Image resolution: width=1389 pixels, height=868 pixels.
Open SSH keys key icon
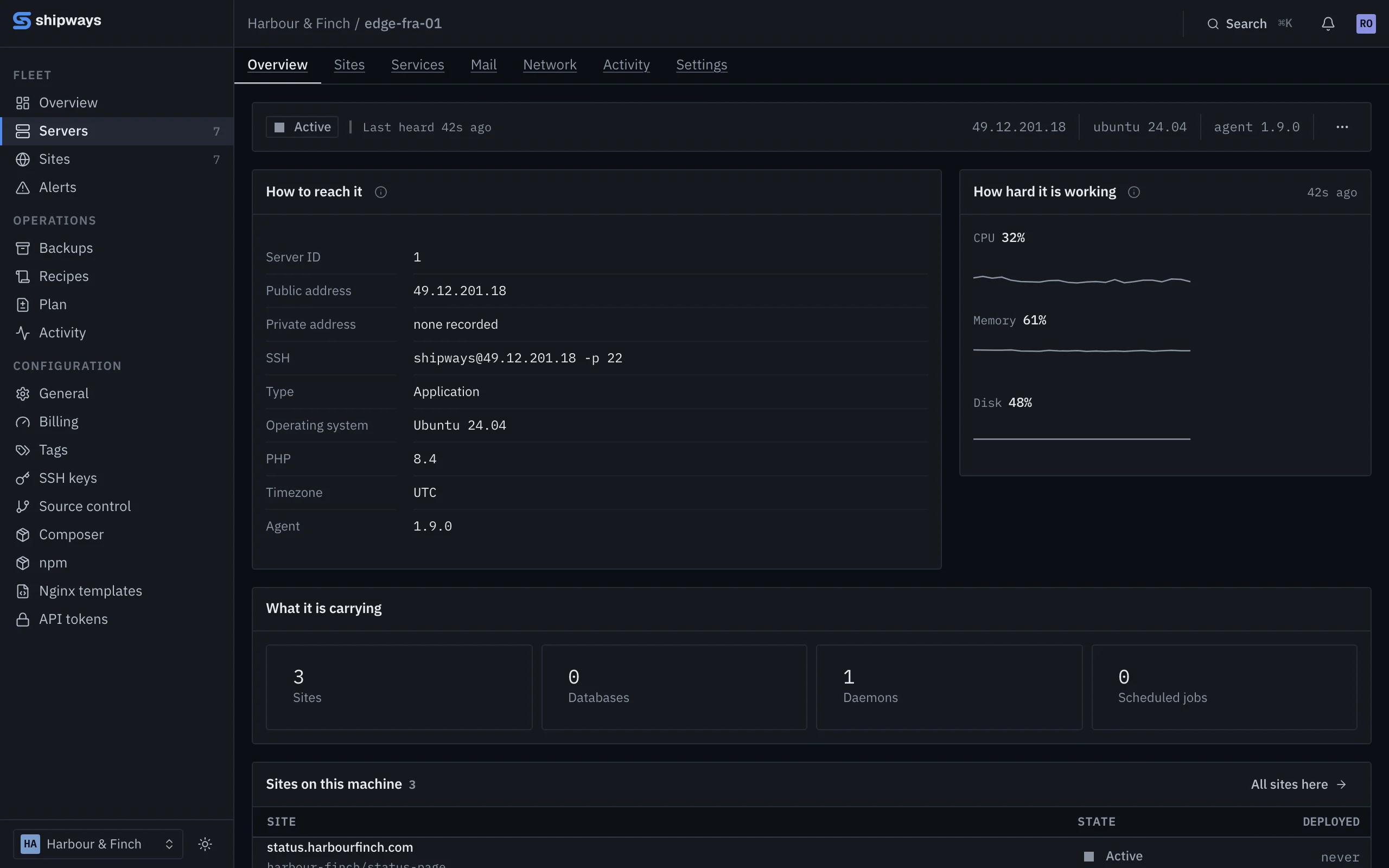click(23, 478)
